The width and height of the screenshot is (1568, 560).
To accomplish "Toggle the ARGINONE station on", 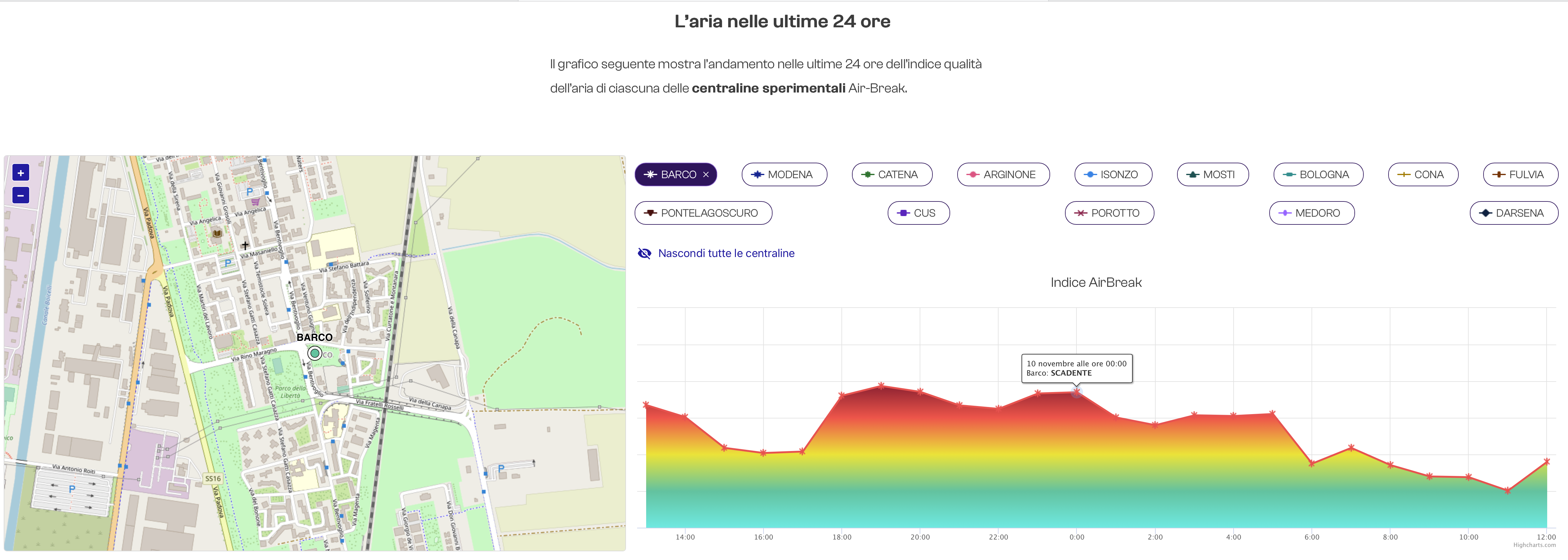I will pos(1003,175).
